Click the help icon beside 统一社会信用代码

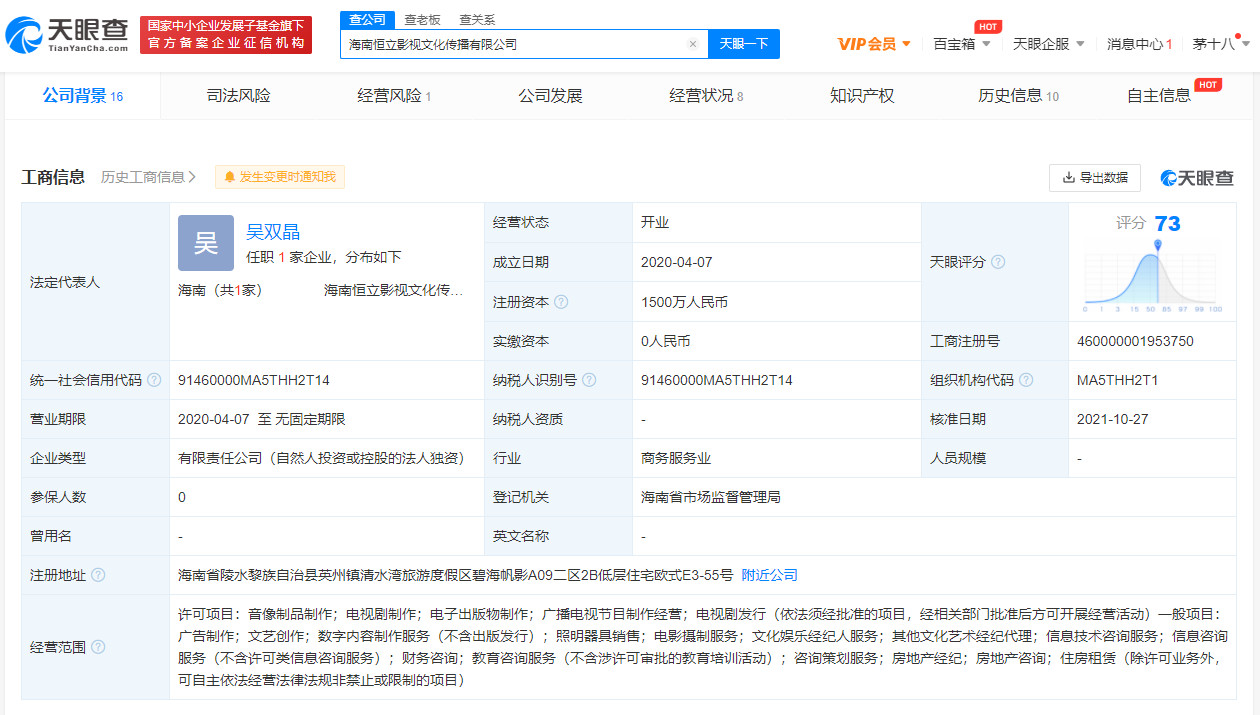154,380
